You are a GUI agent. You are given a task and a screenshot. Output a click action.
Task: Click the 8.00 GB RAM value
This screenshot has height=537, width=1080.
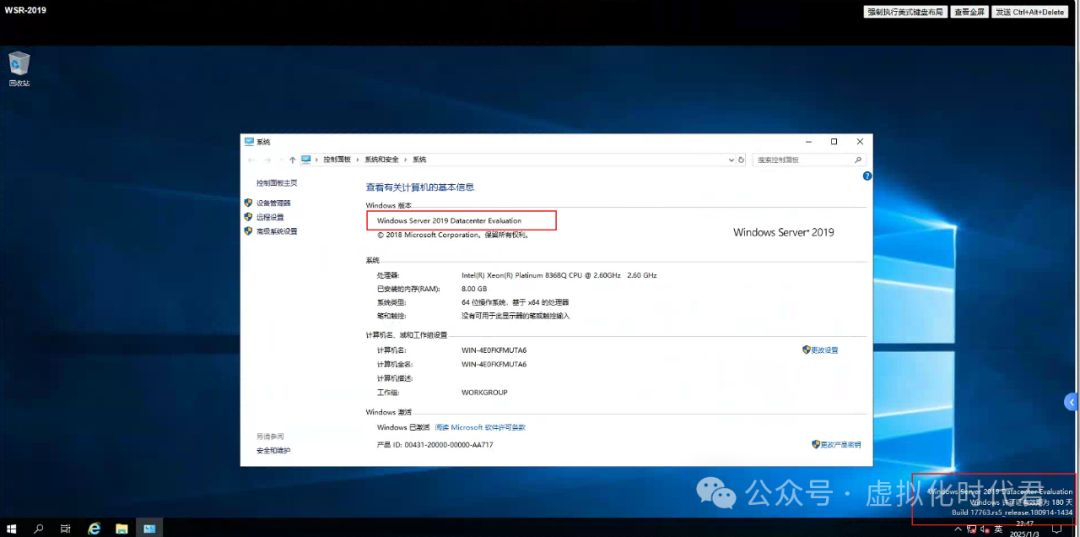tap(474, 288)
